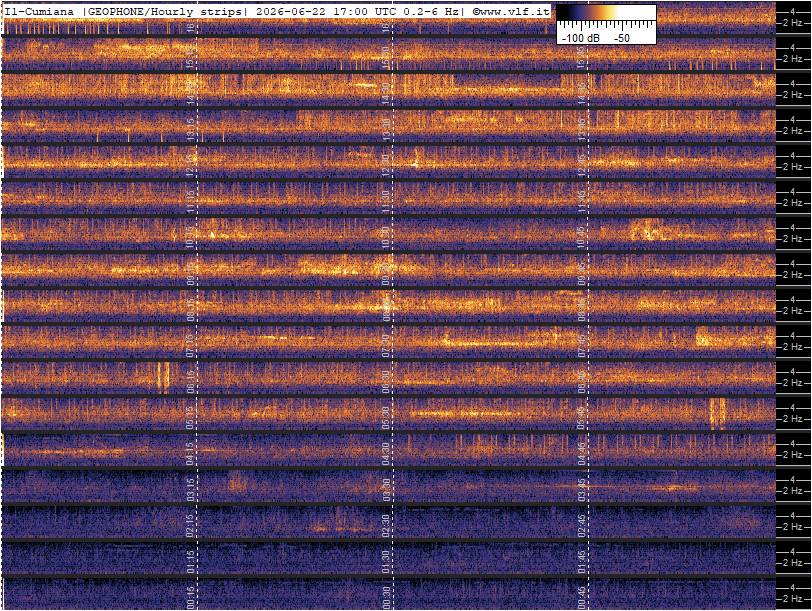
Task: Click the 00:45 time marker
Action: [582, 599]
